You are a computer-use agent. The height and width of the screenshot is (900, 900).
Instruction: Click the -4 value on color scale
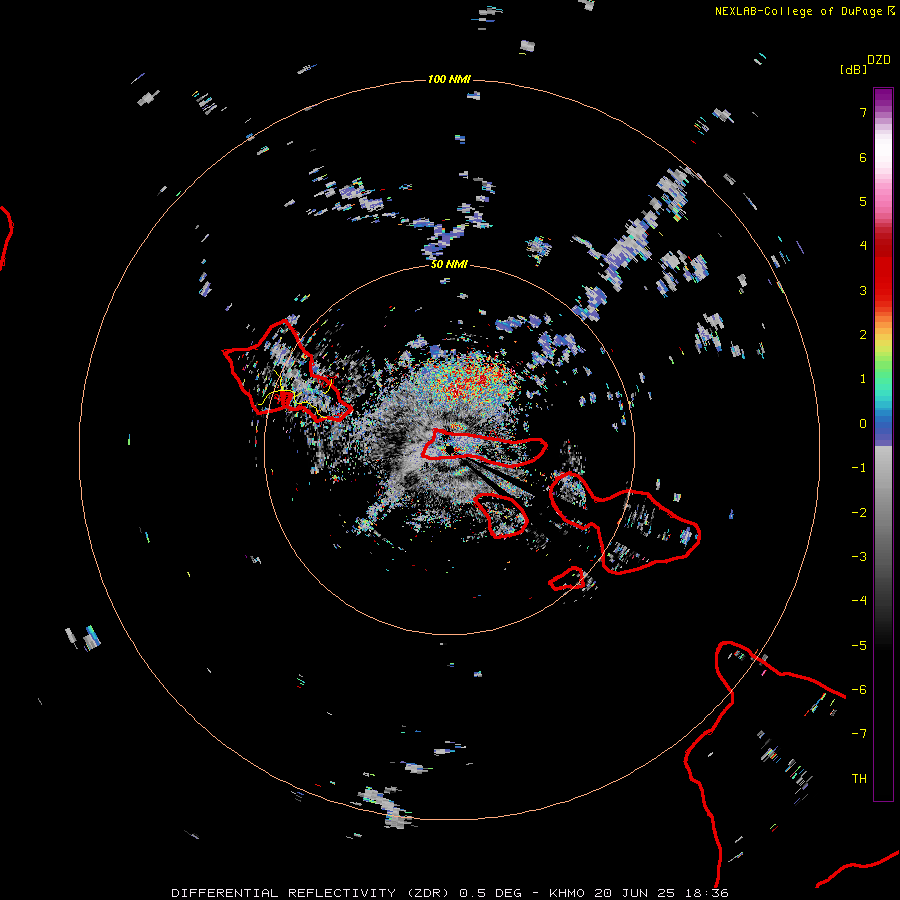pos(859,601)
